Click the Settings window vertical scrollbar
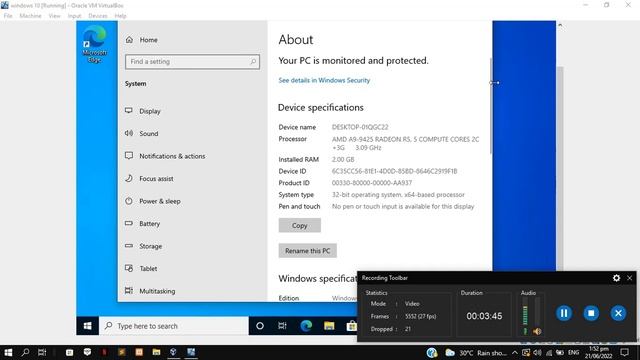The height and width of the screenshot is (360, 640). tap(491, 106)
